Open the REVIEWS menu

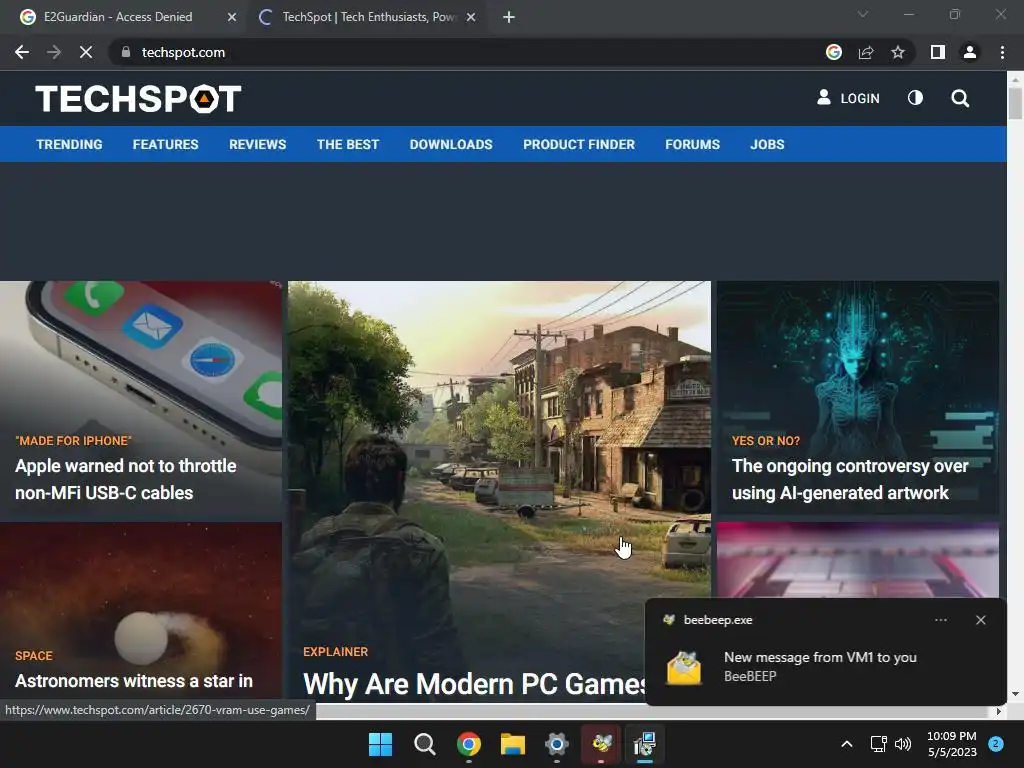257,144
